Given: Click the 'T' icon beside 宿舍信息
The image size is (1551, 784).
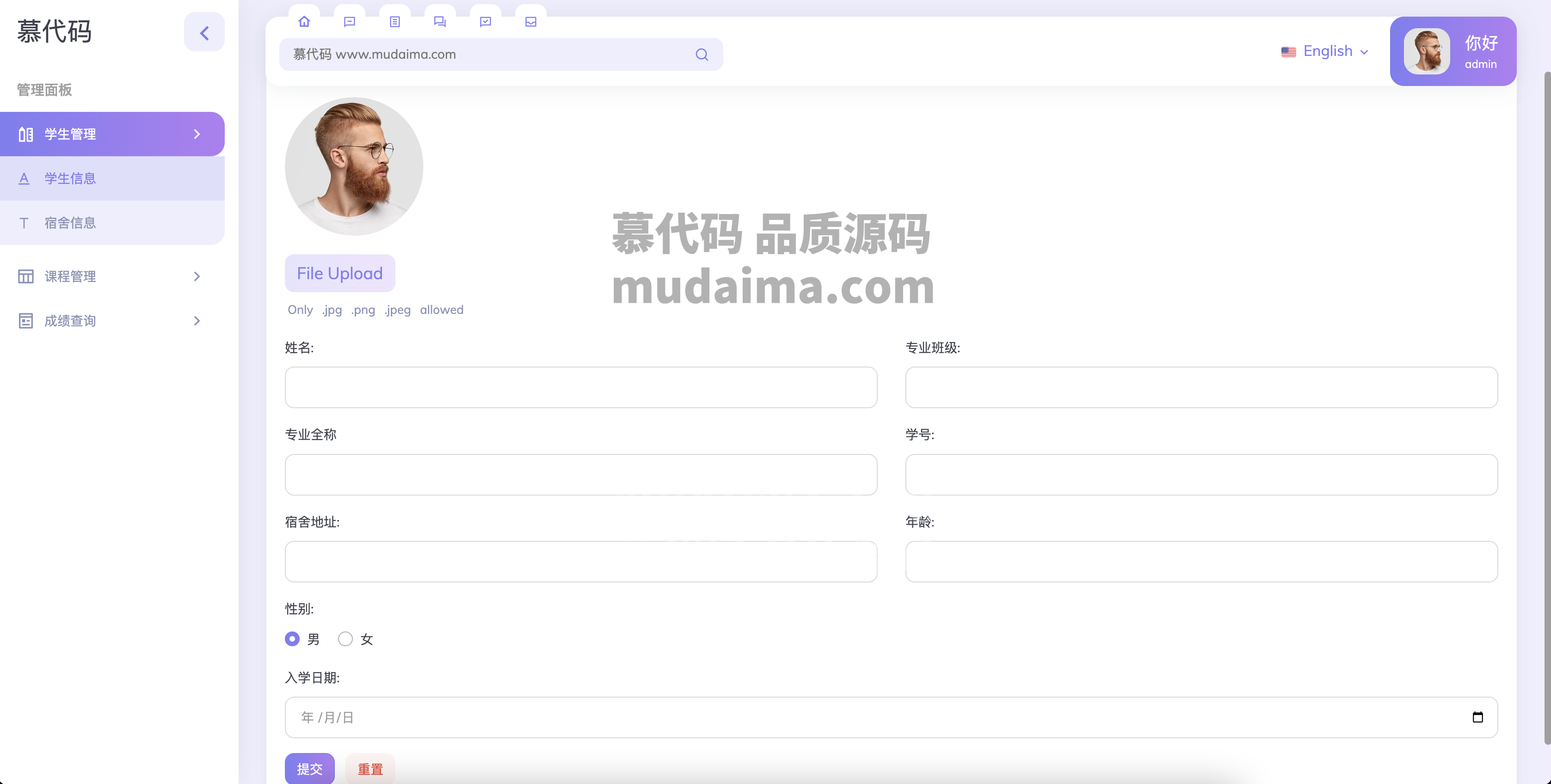Looking at the screenshot, I should click(x=24, y=223).
